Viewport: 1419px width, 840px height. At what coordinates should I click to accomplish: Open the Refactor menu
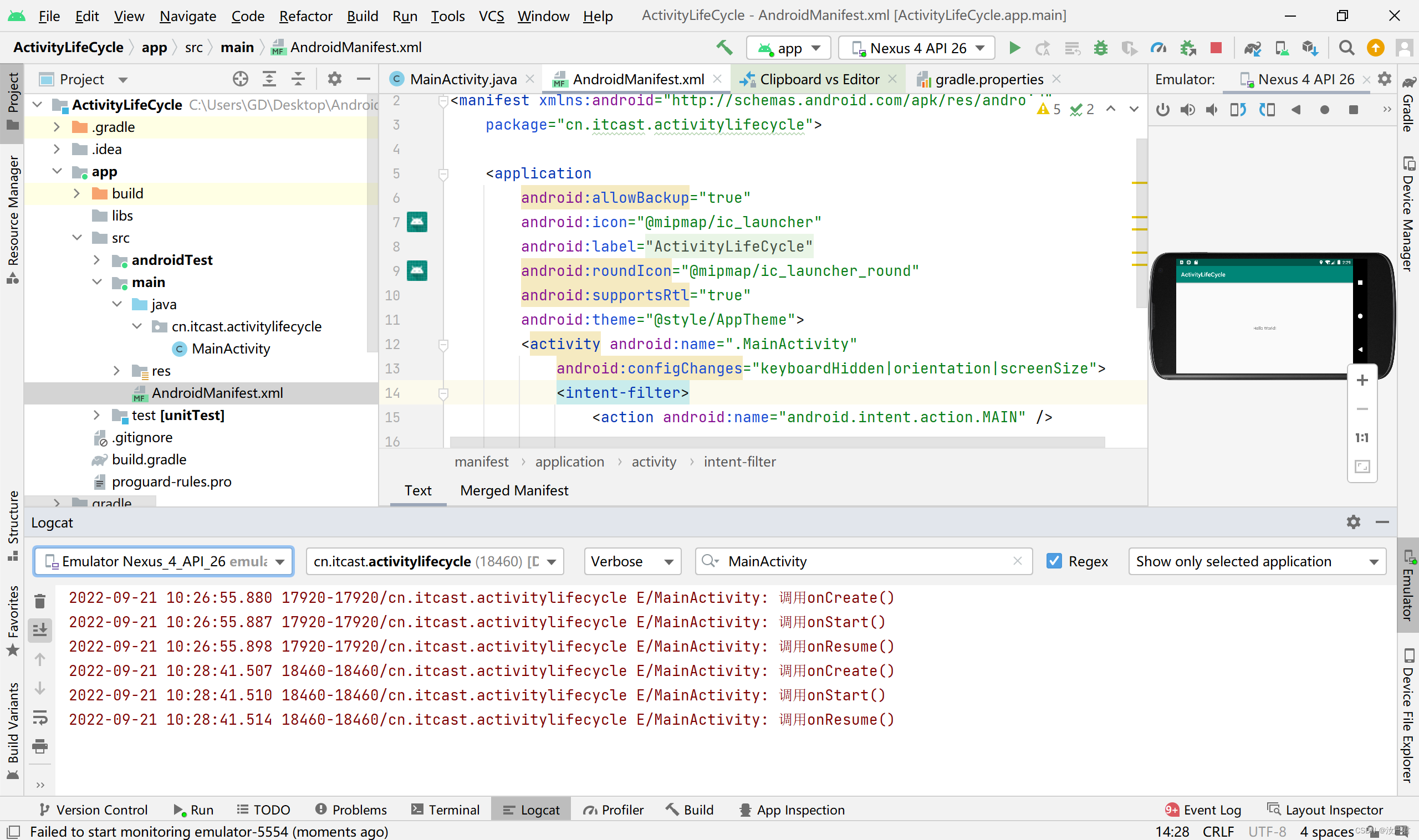pos(305,16)
